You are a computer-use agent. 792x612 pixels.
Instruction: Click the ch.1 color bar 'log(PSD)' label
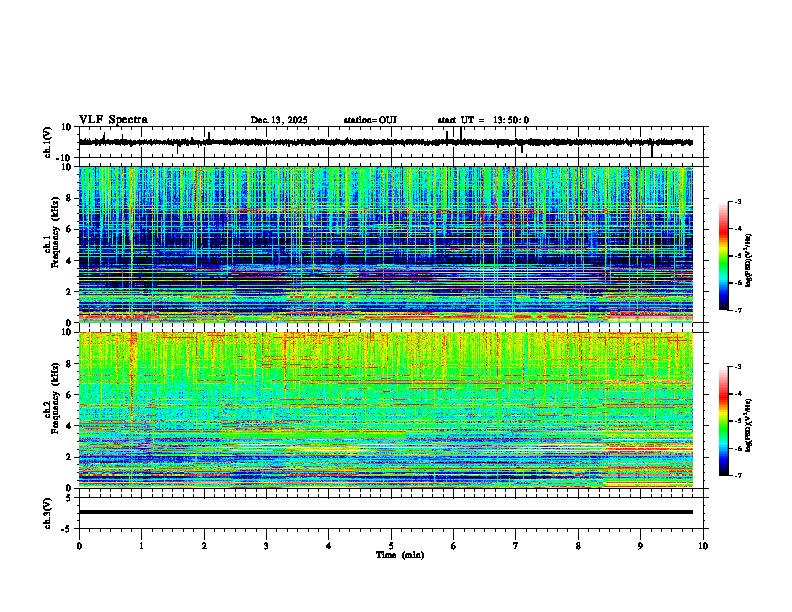point(749,261)
